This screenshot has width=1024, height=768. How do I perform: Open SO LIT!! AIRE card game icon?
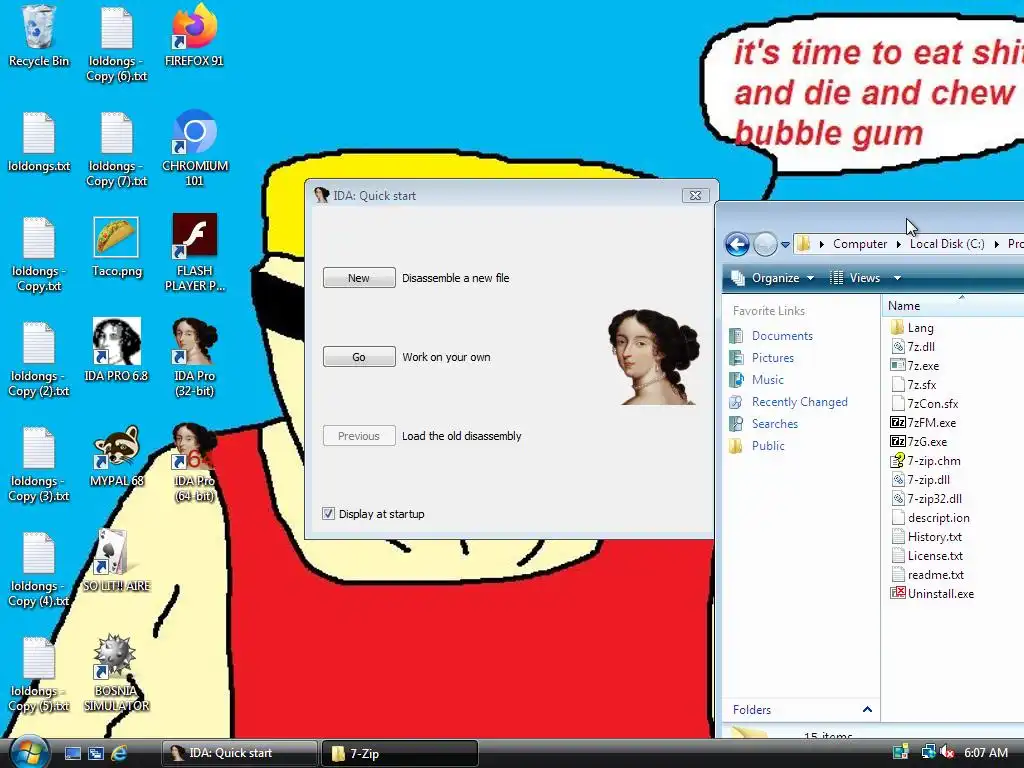click(x=116, y=561)
